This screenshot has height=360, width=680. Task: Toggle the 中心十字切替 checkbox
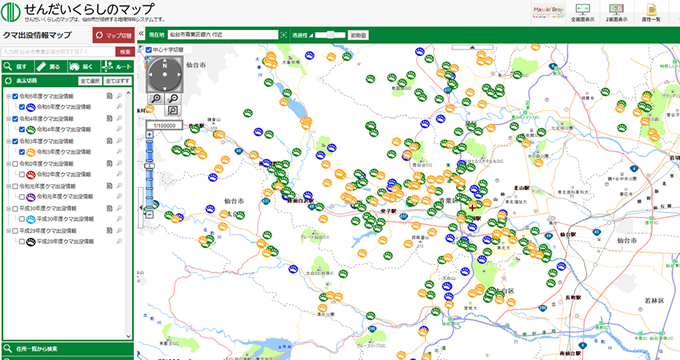tap(149, 50)
